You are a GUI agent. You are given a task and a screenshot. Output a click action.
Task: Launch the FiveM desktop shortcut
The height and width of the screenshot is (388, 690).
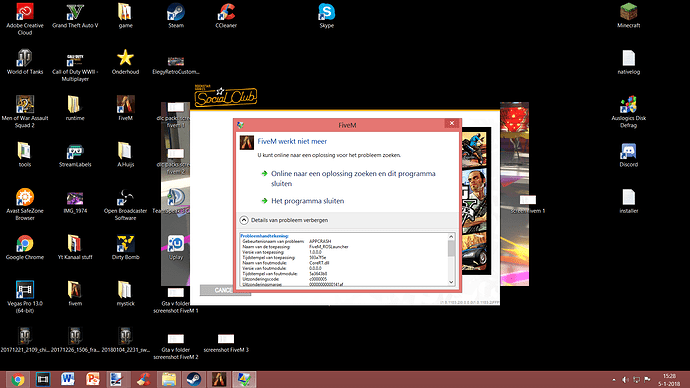pyautogui.click(x=125, y=108)
